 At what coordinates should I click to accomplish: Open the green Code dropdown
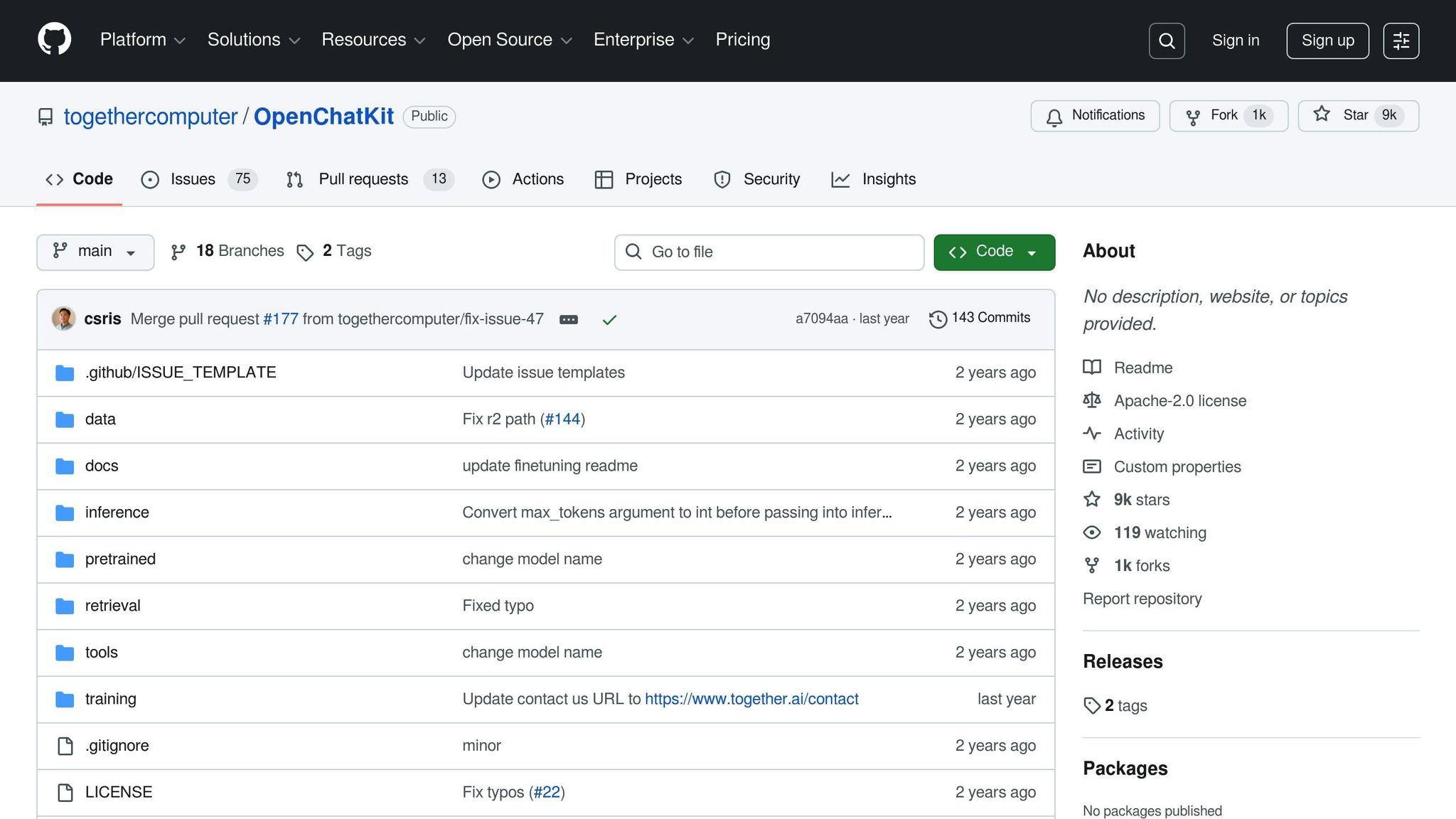click(993, 252)
